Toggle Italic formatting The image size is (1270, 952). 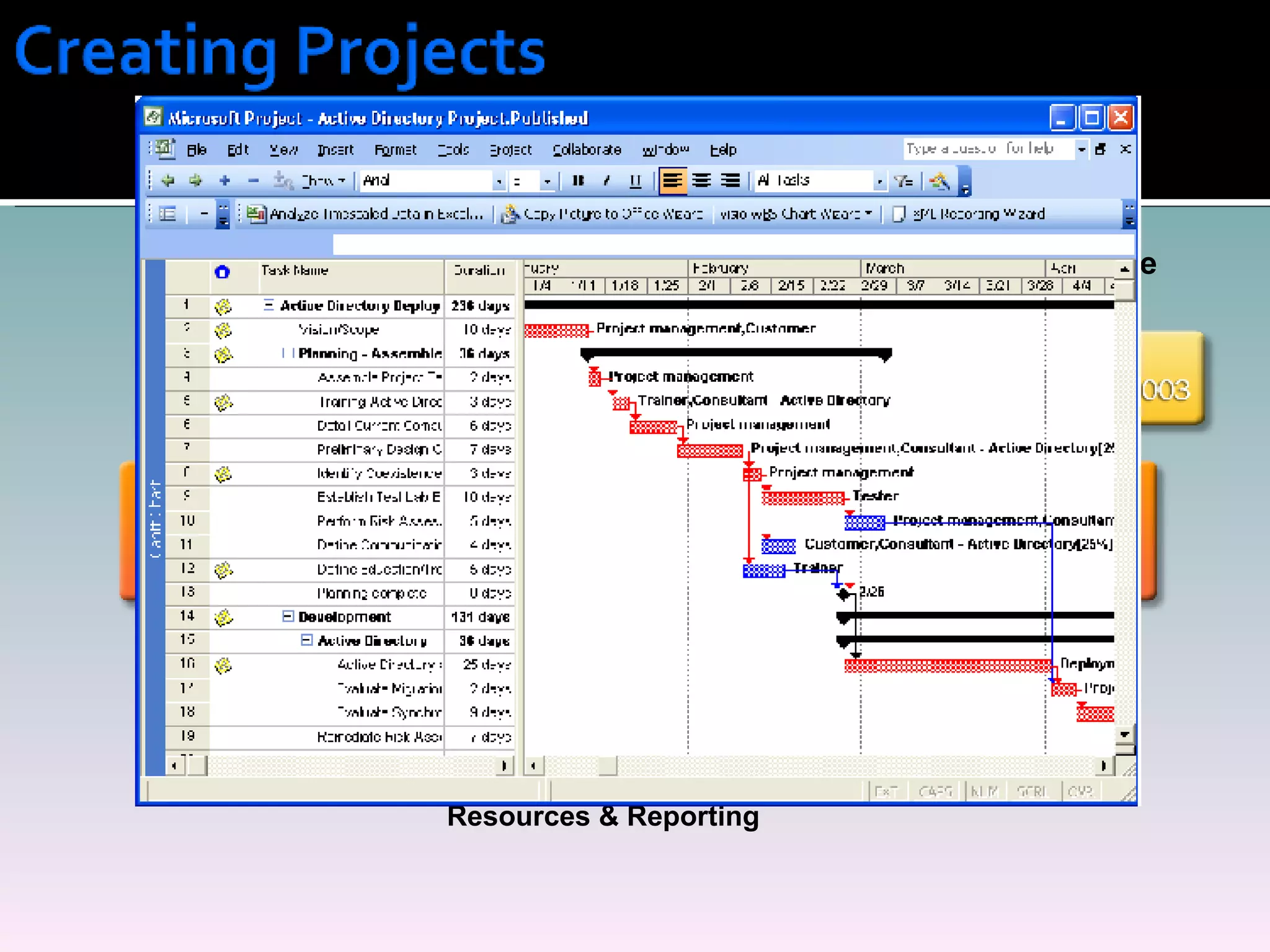click(x=606, y=180)
